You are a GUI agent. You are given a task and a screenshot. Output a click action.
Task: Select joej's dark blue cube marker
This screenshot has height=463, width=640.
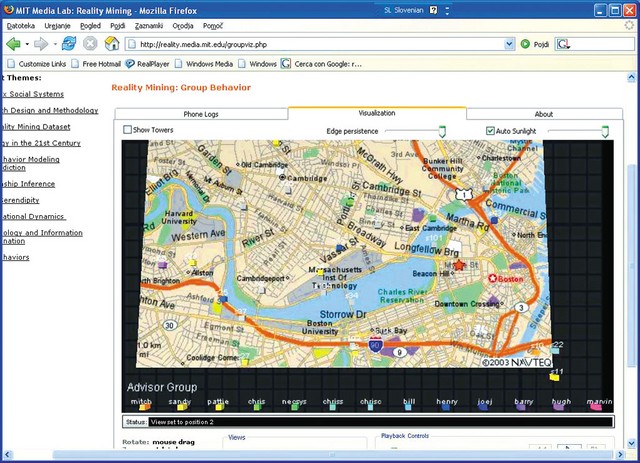click(x=483, y=407)
